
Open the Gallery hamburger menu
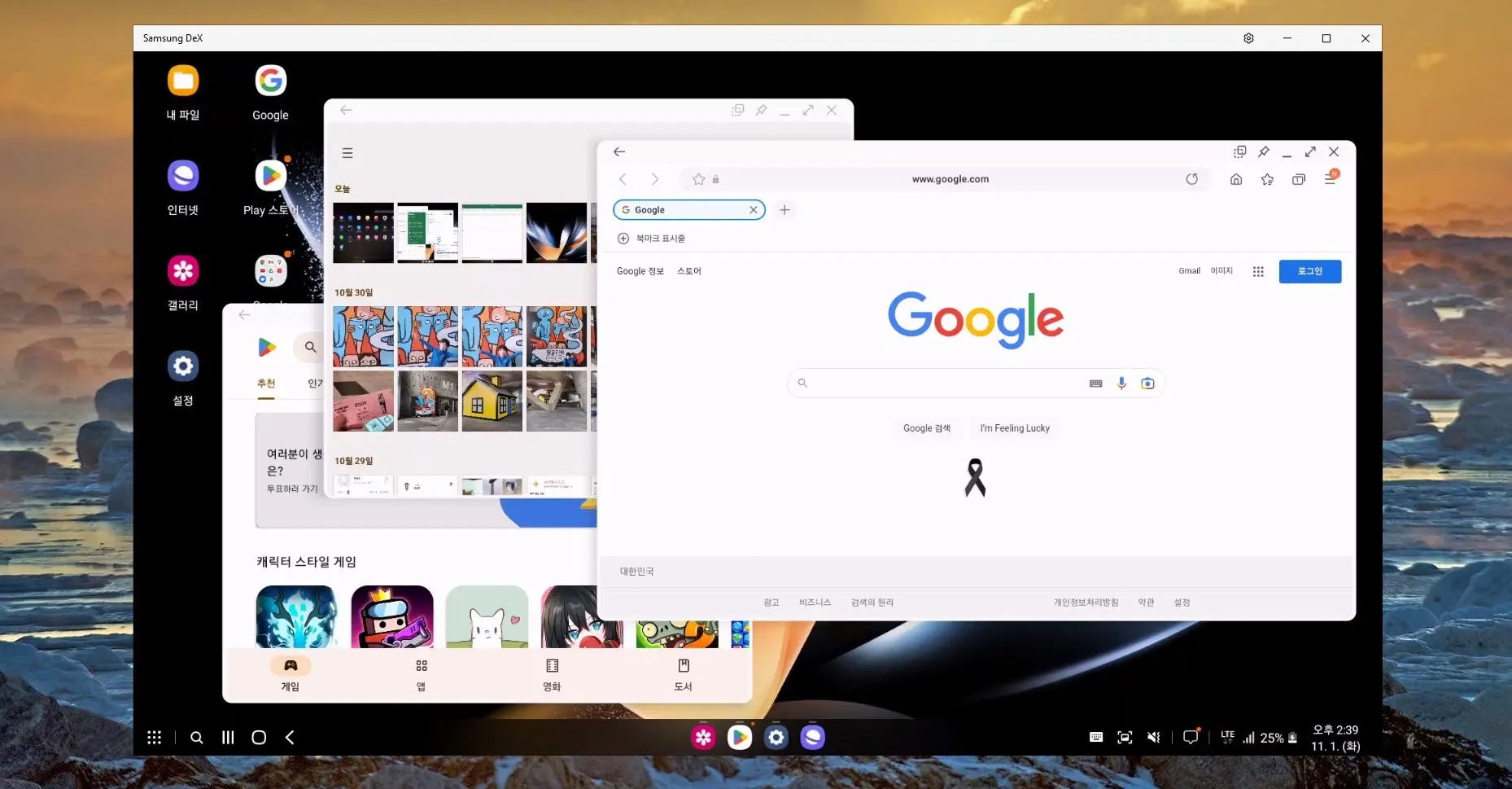tap(347, 153)
